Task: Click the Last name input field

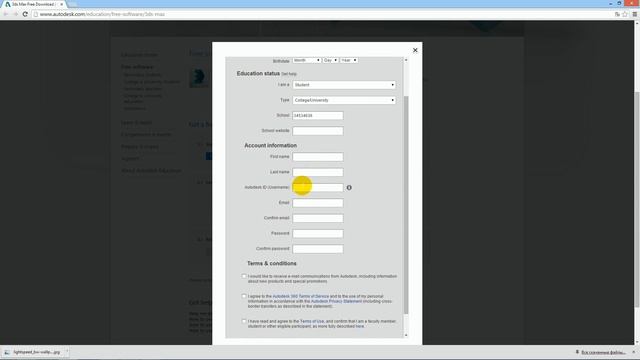Action: point(318,172)
